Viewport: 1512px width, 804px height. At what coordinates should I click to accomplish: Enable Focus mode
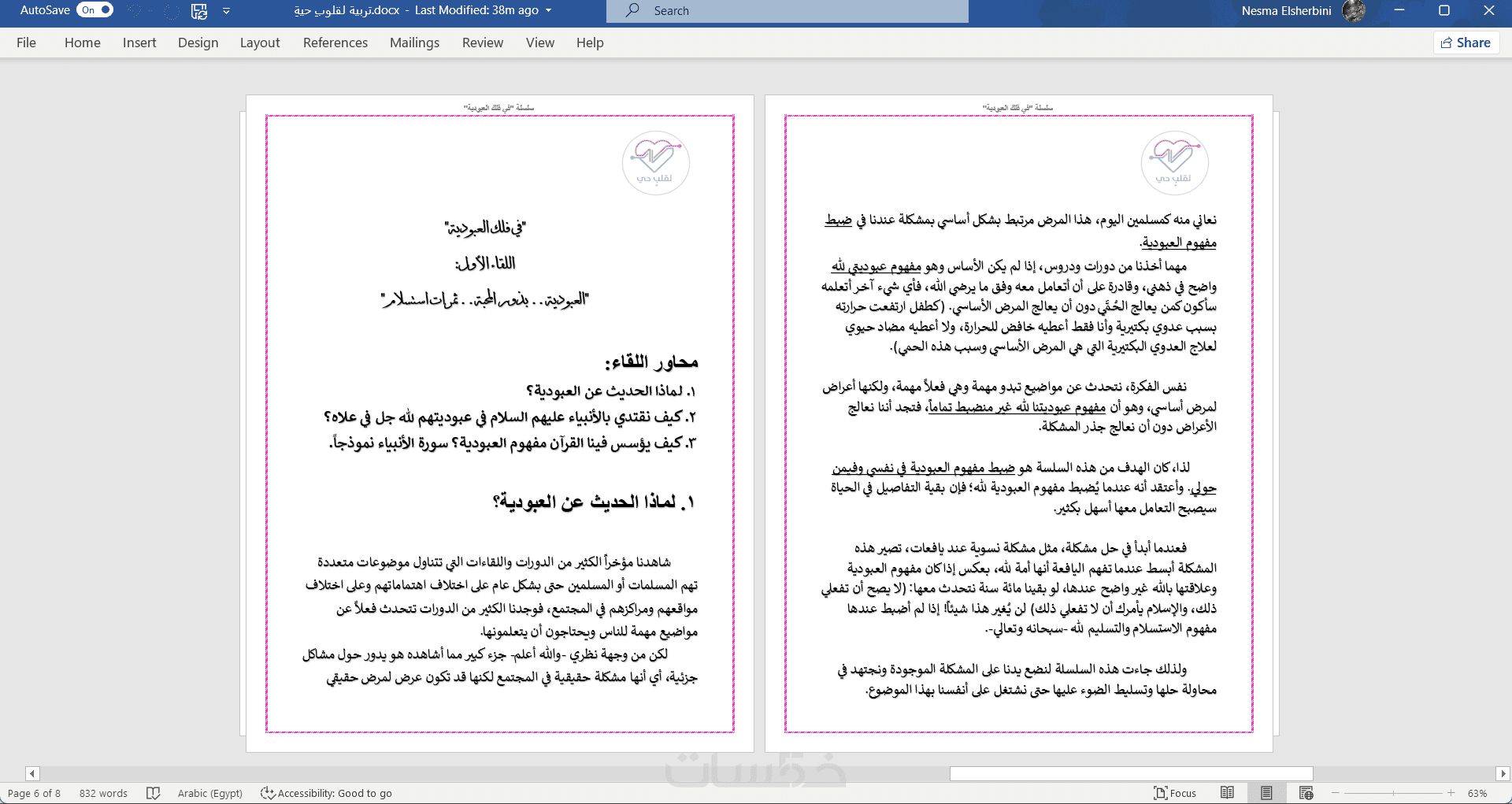(x=1175, y=793)
